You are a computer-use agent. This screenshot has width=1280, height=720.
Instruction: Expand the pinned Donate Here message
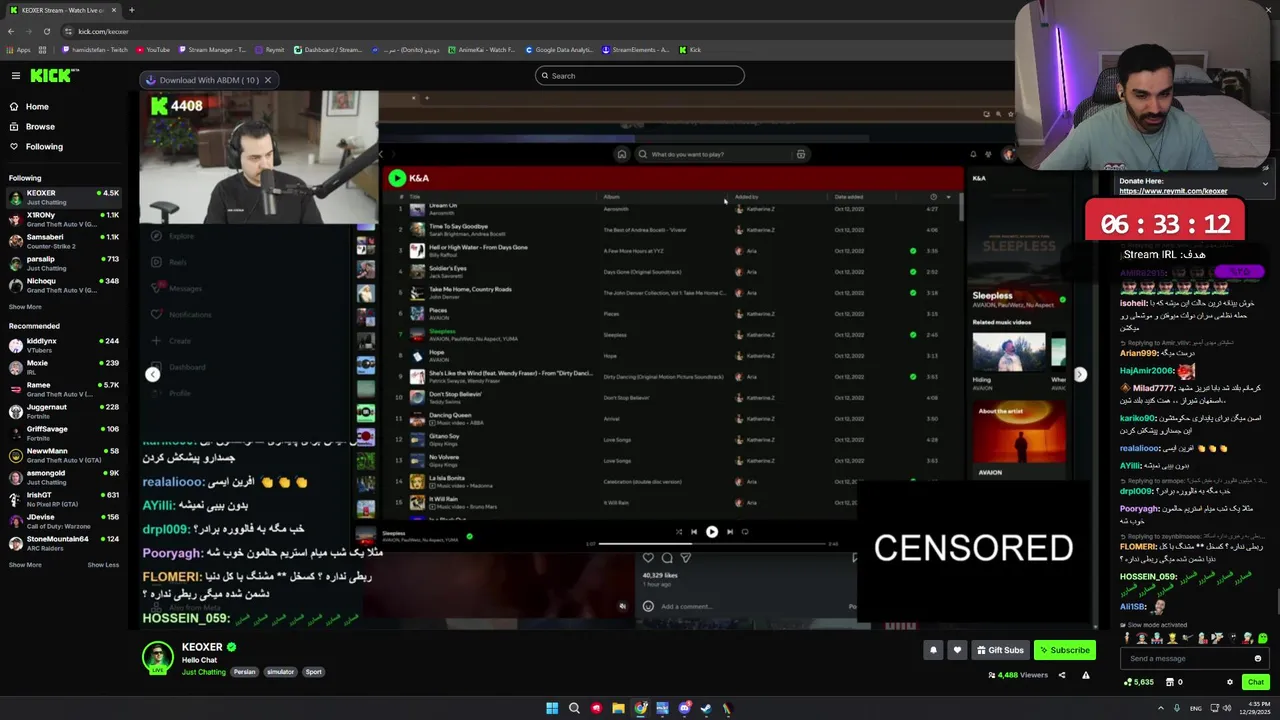pos(1265,184)
